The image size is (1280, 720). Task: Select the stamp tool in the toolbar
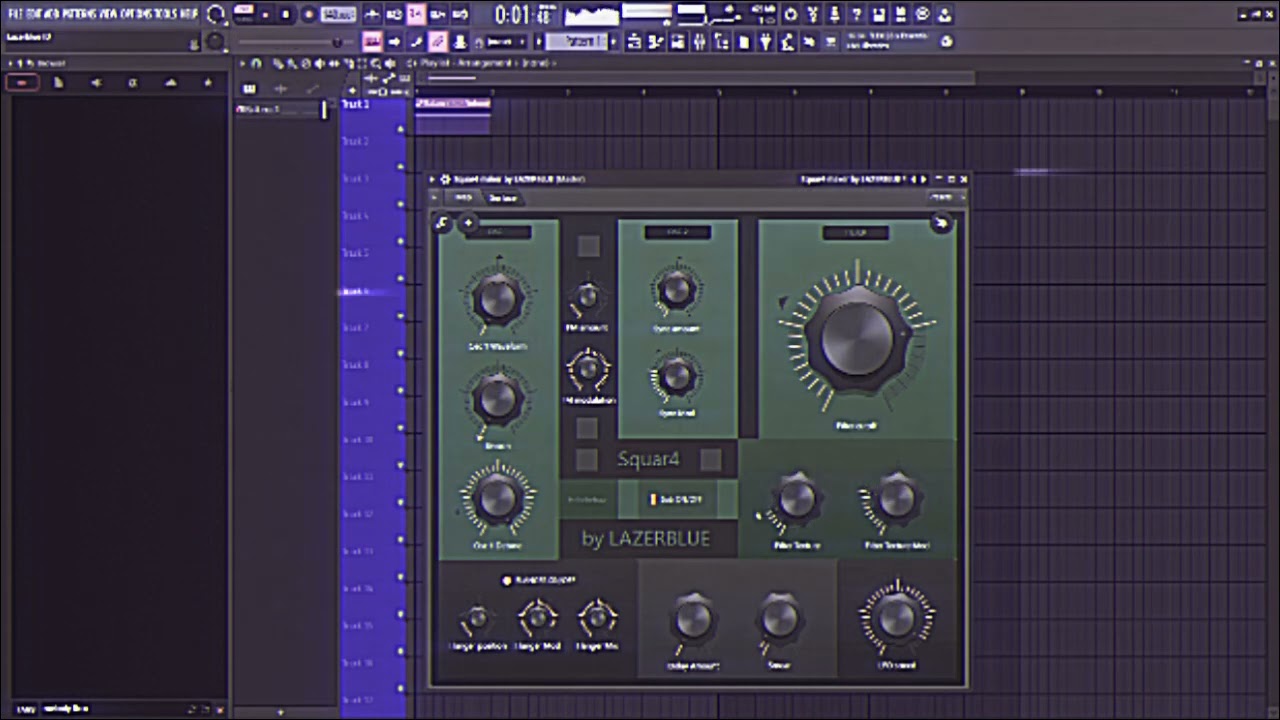point(459,42)
